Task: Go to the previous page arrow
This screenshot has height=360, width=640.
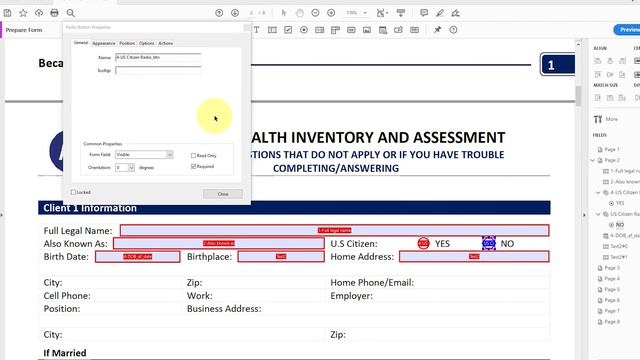Action: [x=219, y=13]
